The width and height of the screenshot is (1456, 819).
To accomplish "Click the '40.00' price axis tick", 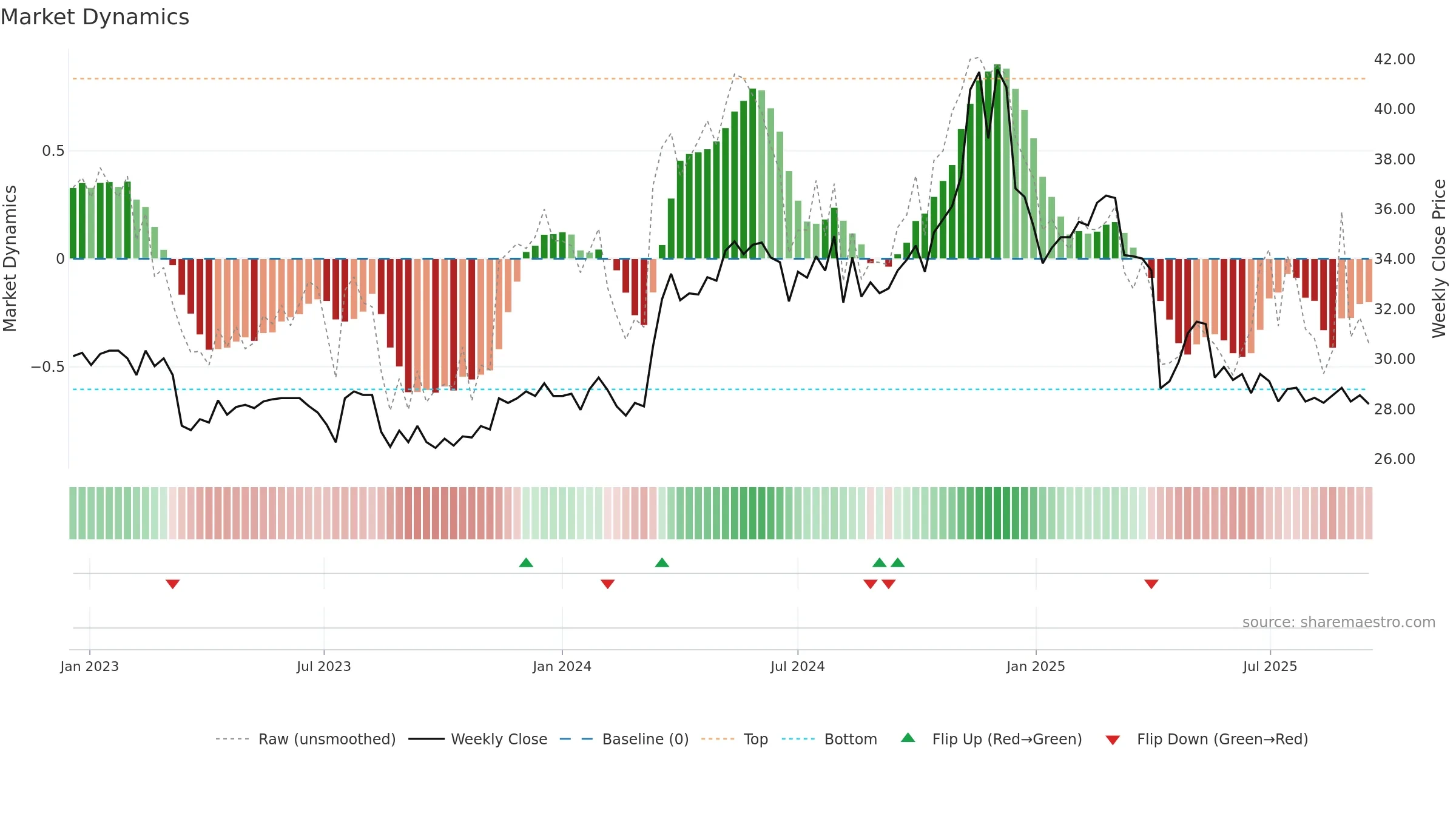I will tap(1395, 109).
